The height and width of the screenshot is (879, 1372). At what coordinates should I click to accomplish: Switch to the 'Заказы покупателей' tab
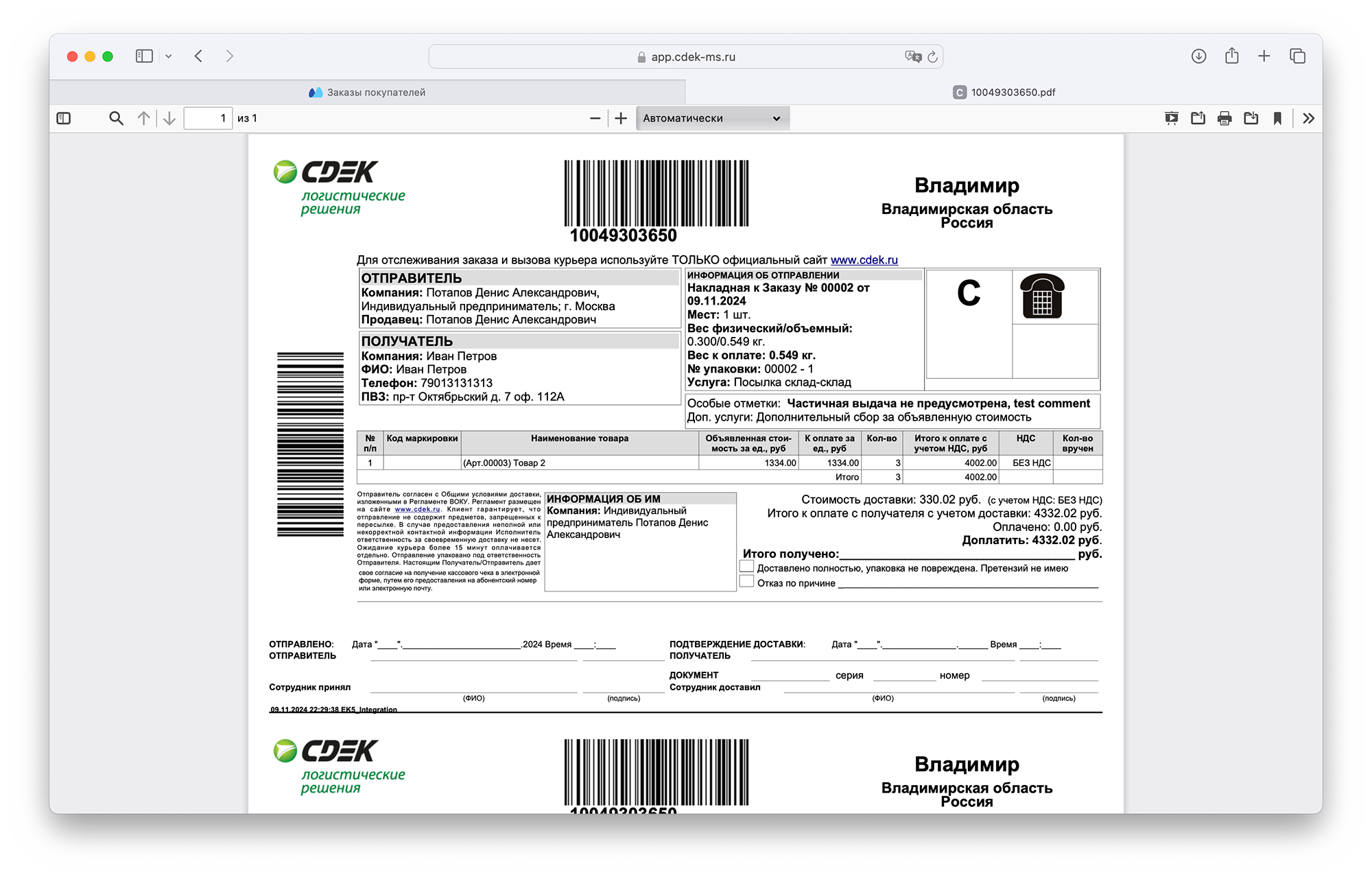coord(368,92)
